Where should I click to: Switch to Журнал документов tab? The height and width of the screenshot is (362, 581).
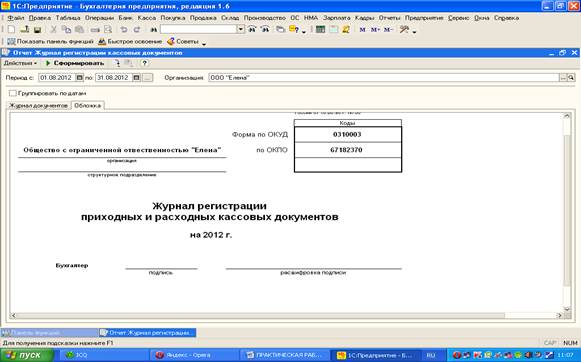point(39,106)
